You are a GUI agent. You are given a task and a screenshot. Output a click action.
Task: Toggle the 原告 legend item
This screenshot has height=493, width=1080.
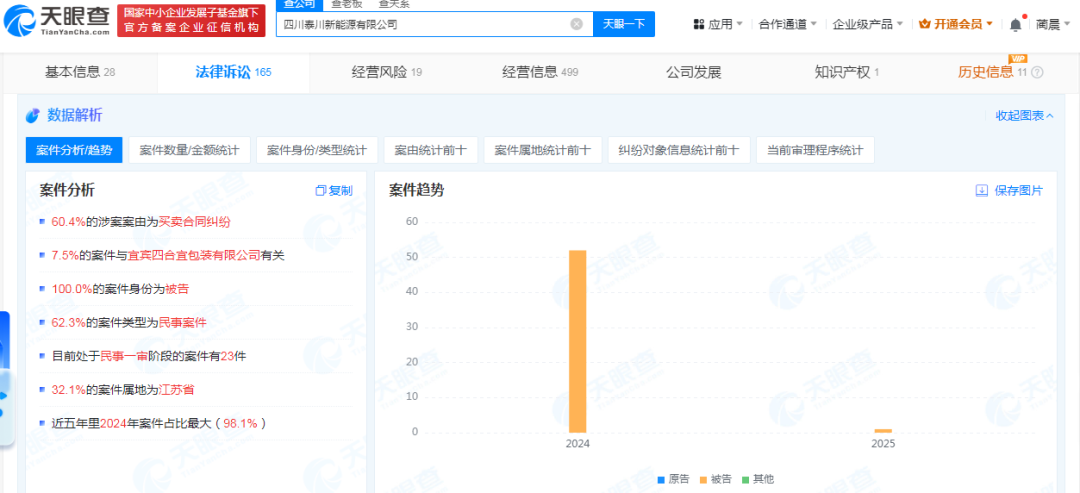673,479
